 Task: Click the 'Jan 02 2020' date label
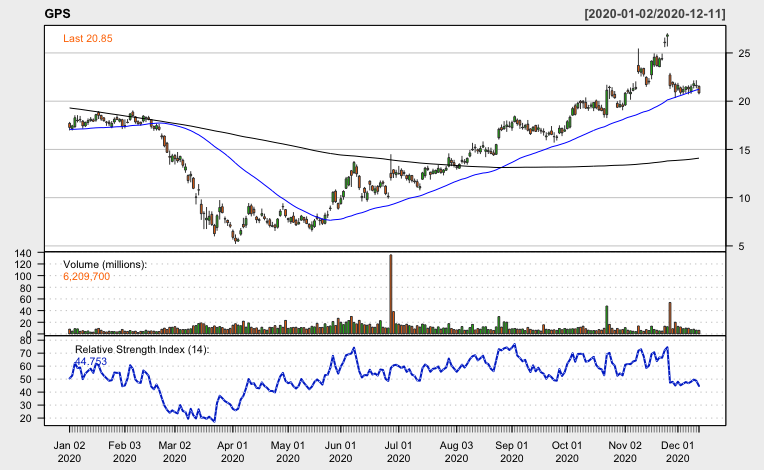click(x=69, y=451)
